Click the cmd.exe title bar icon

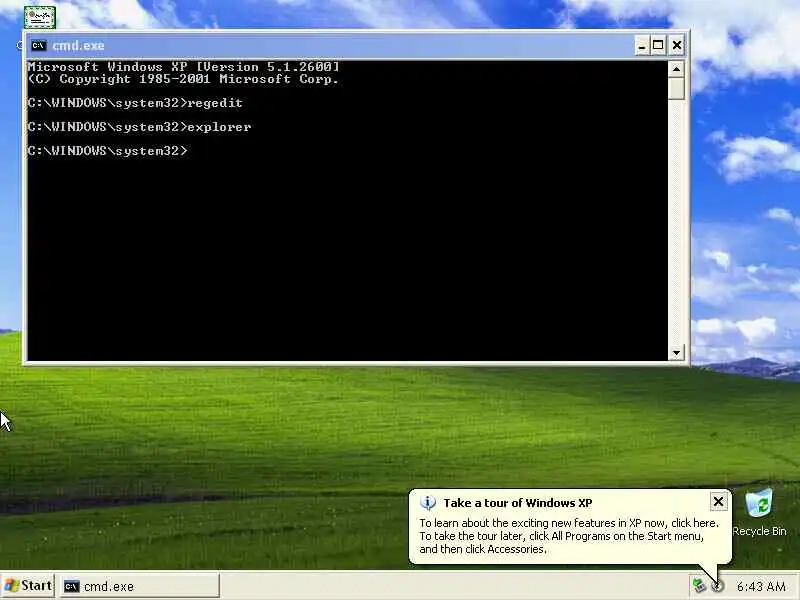(38, 45)
